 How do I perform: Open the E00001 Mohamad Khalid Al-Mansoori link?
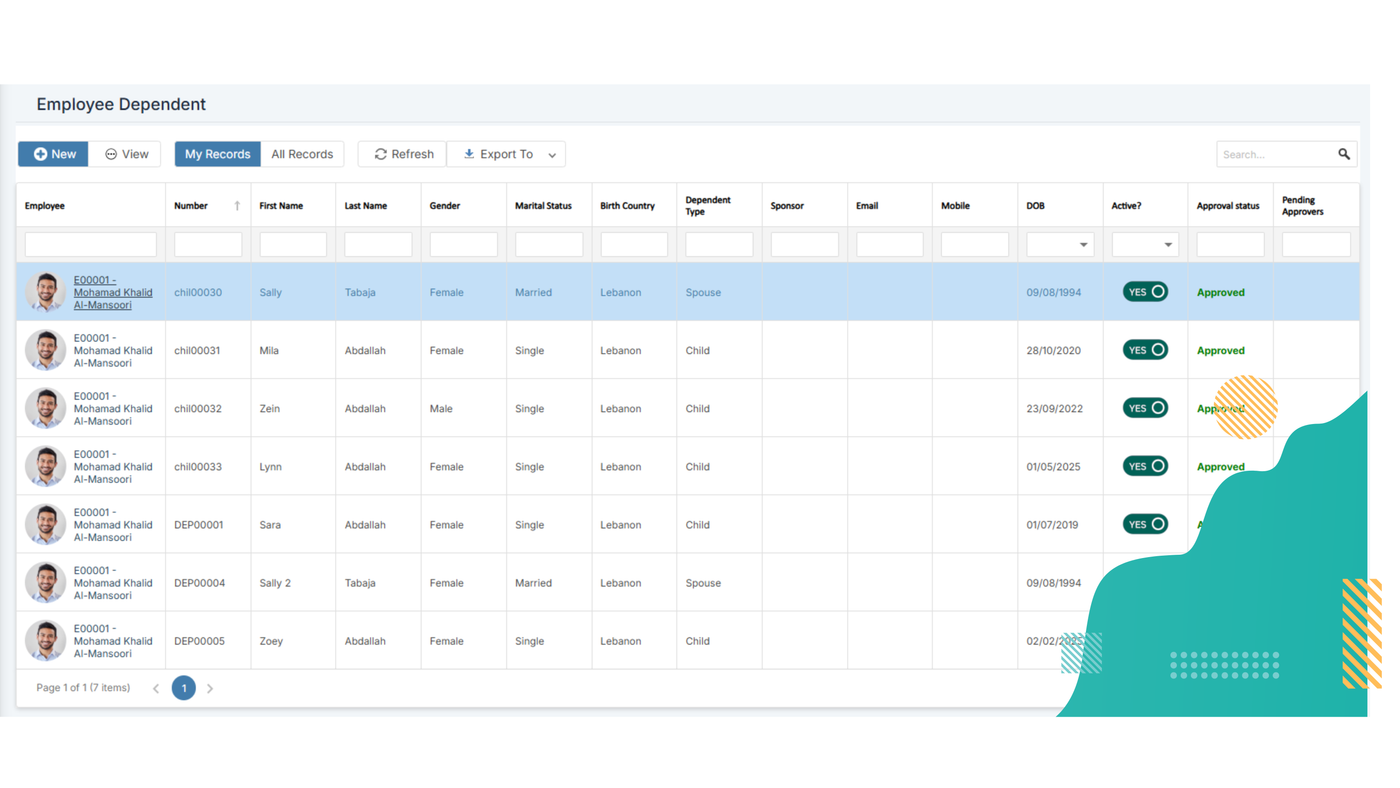pos(112,292)
